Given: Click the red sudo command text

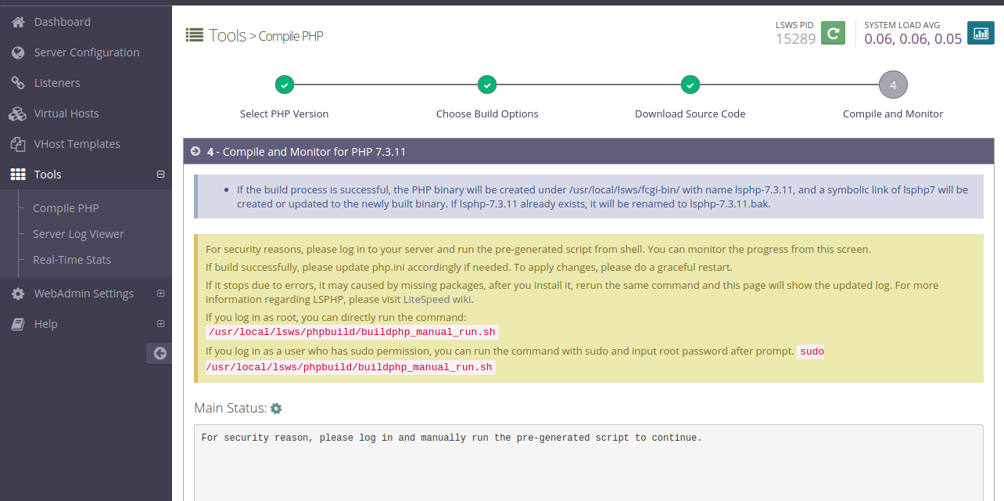Looking at the screenshot, I should (x=813, y=352).
